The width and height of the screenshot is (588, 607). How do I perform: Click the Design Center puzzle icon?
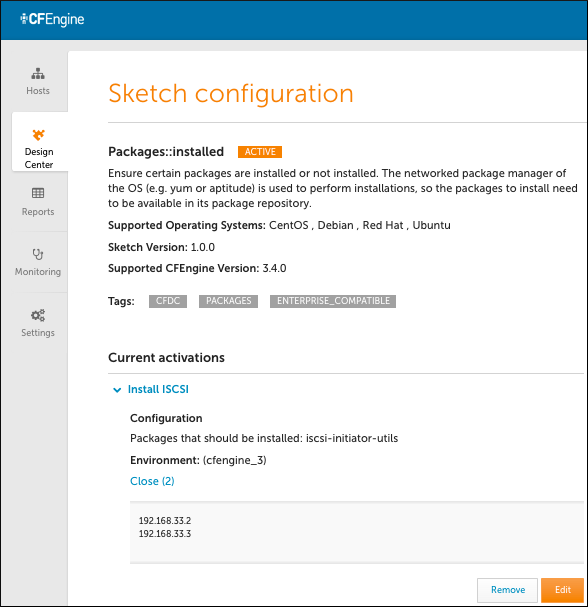point(39,135)
